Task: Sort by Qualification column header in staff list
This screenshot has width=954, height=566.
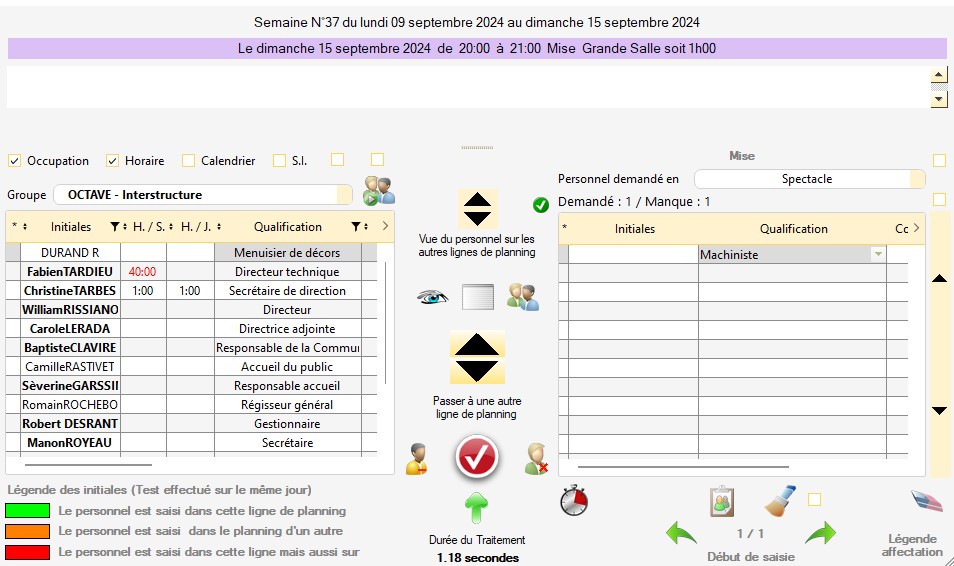Action: point(287,227)
